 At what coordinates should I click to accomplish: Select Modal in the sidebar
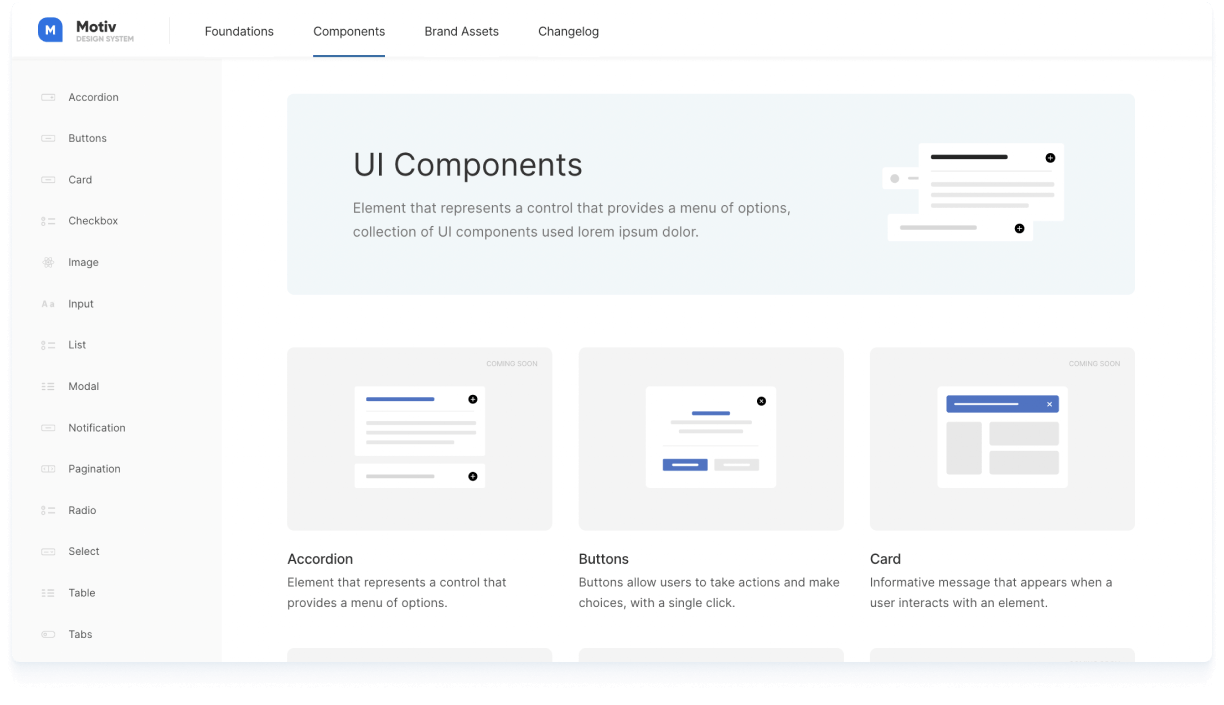click(x=84, y=387)
